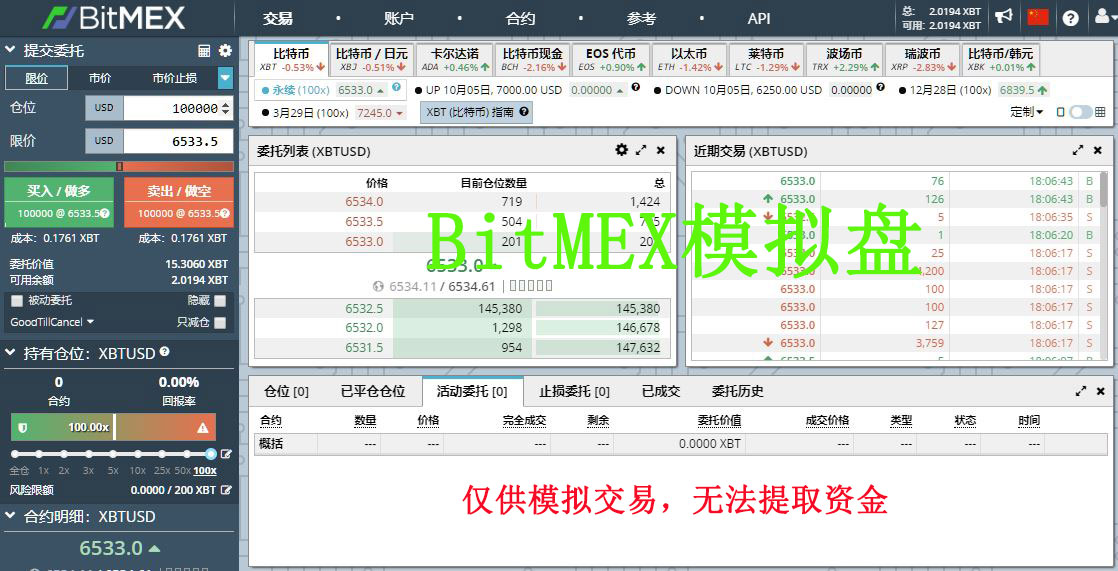Edit leverage via pencil icon beside slider

226,454
